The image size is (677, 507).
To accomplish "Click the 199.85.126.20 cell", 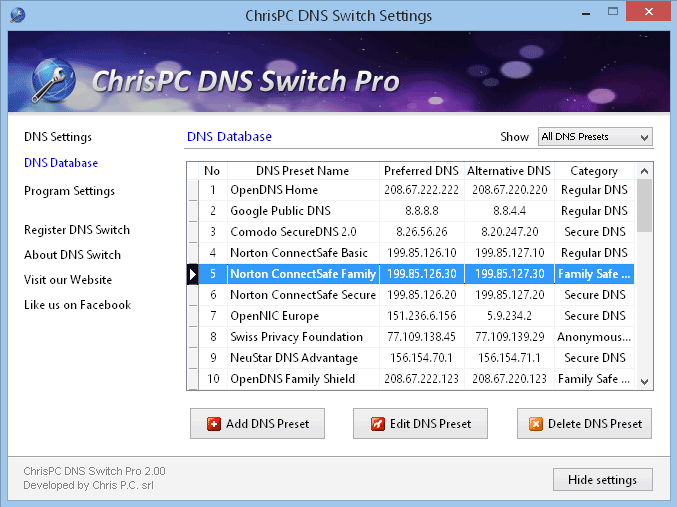I will point(422,295).
